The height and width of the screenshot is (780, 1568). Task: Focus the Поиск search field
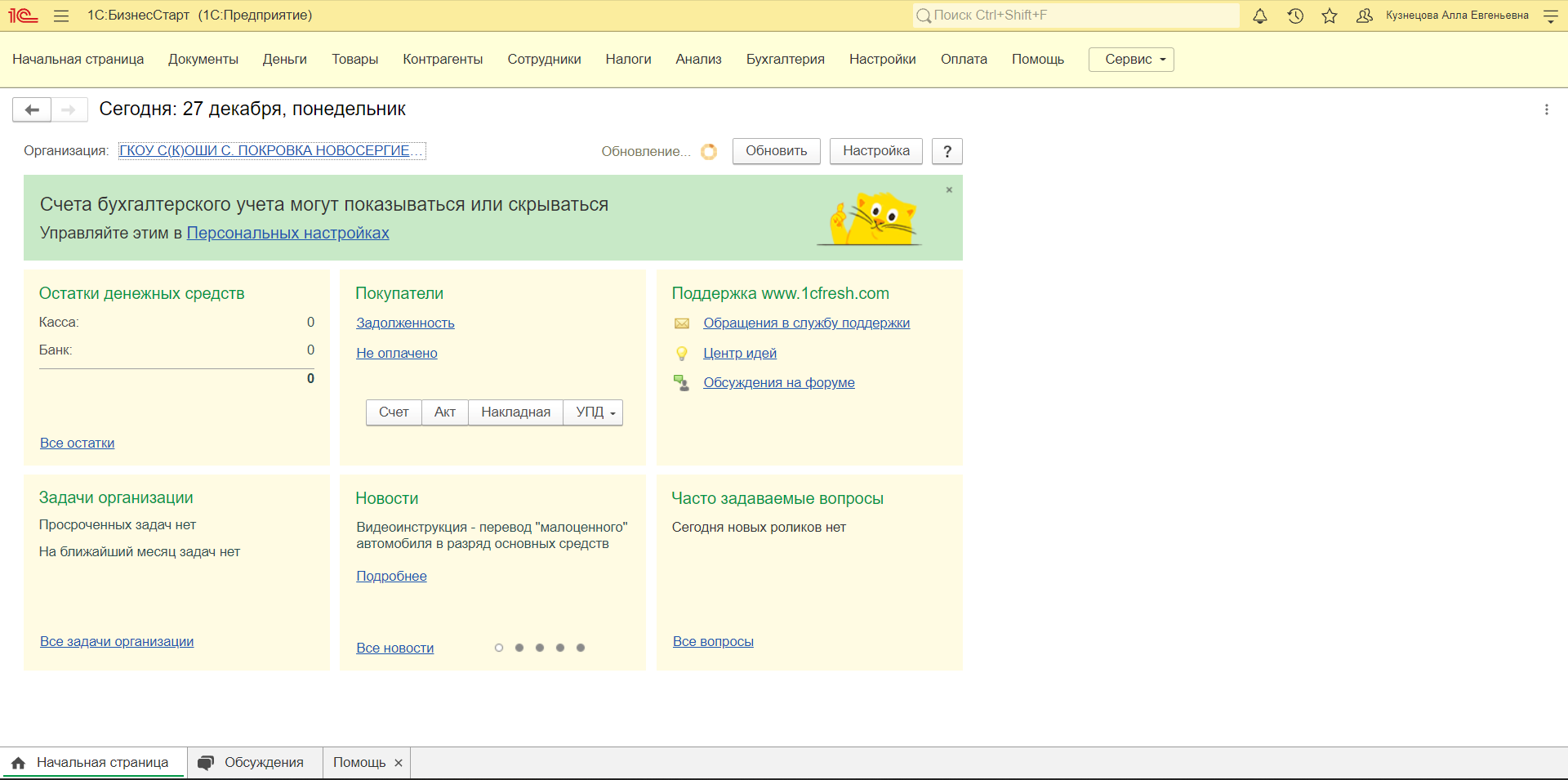click(1076, 16)
